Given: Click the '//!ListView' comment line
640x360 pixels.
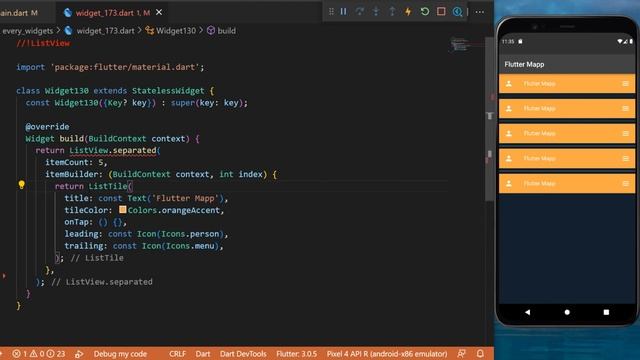Looking at the screenshot, I should [43, 43].
